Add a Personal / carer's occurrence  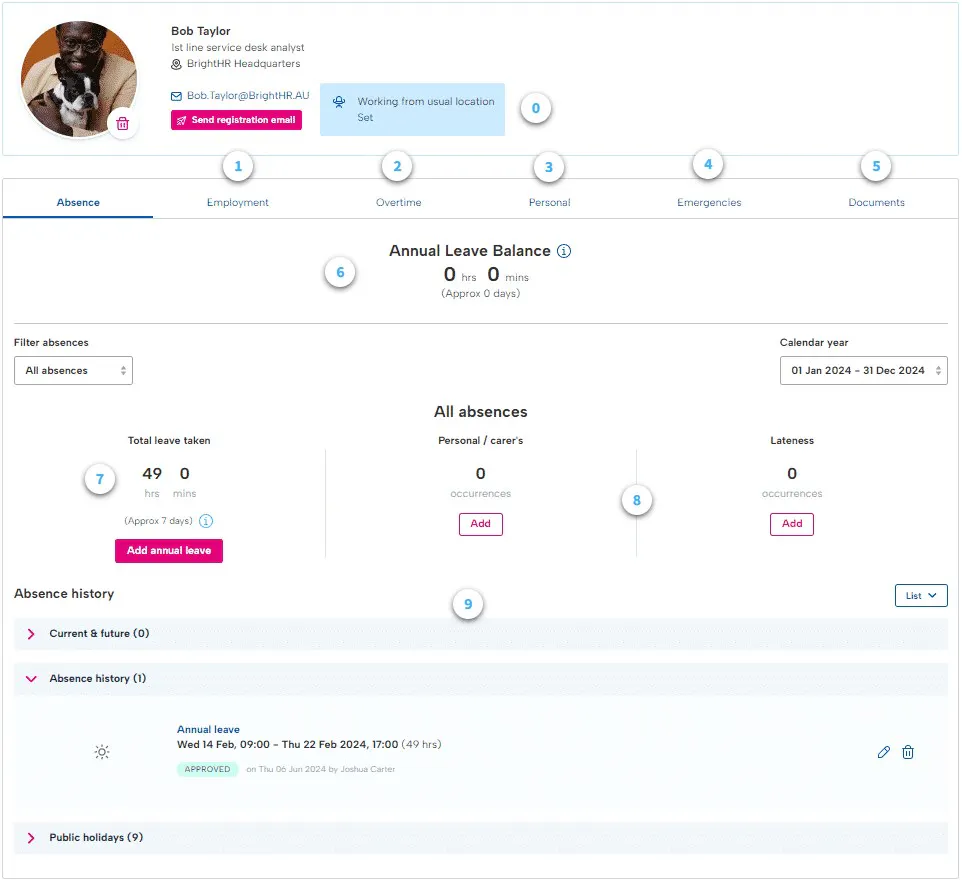480,524
